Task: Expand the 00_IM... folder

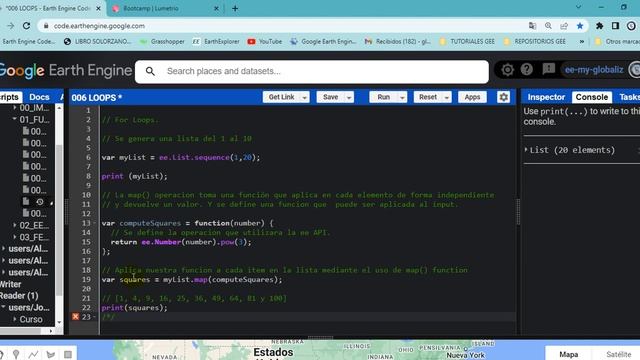Action: tap(14, 108)
